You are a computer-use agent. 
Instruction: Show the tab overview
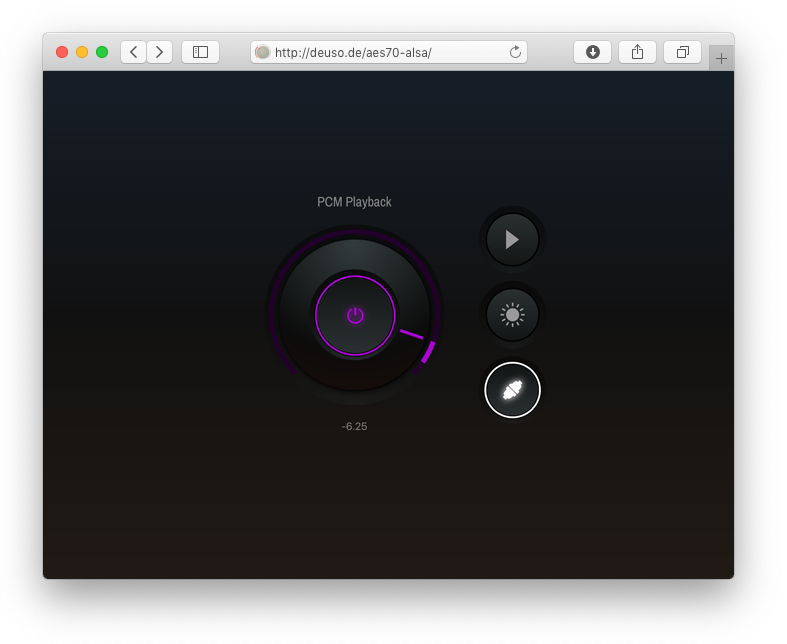tap(682, 52)
